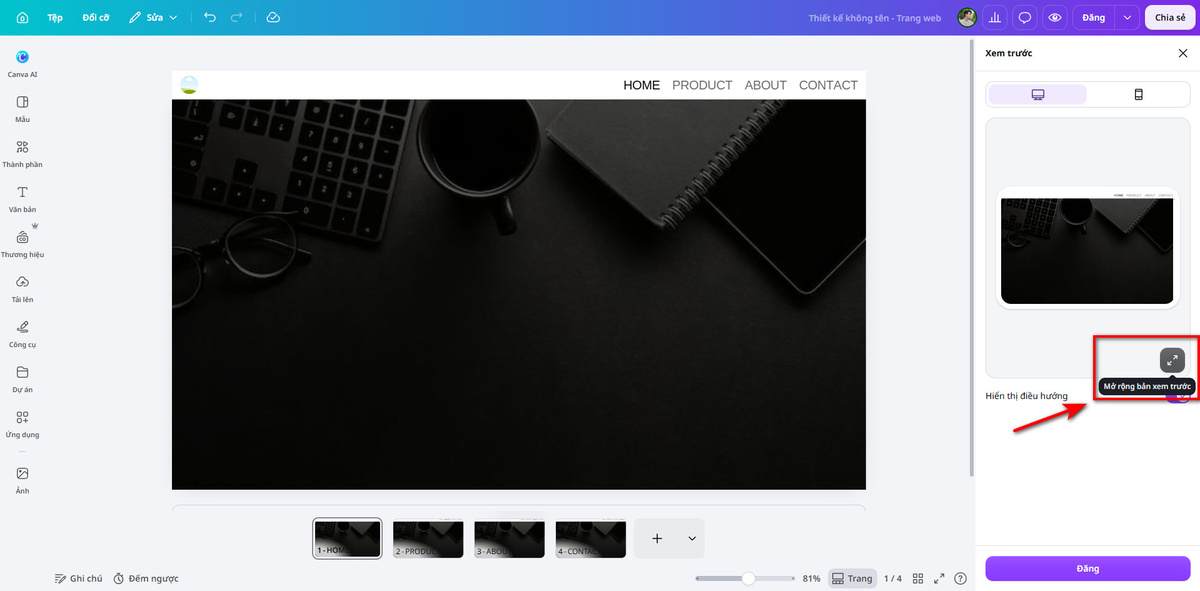Click the design title Thiết kế không tên
This screenshot has width=1200, height=591.
click(875, 18)
